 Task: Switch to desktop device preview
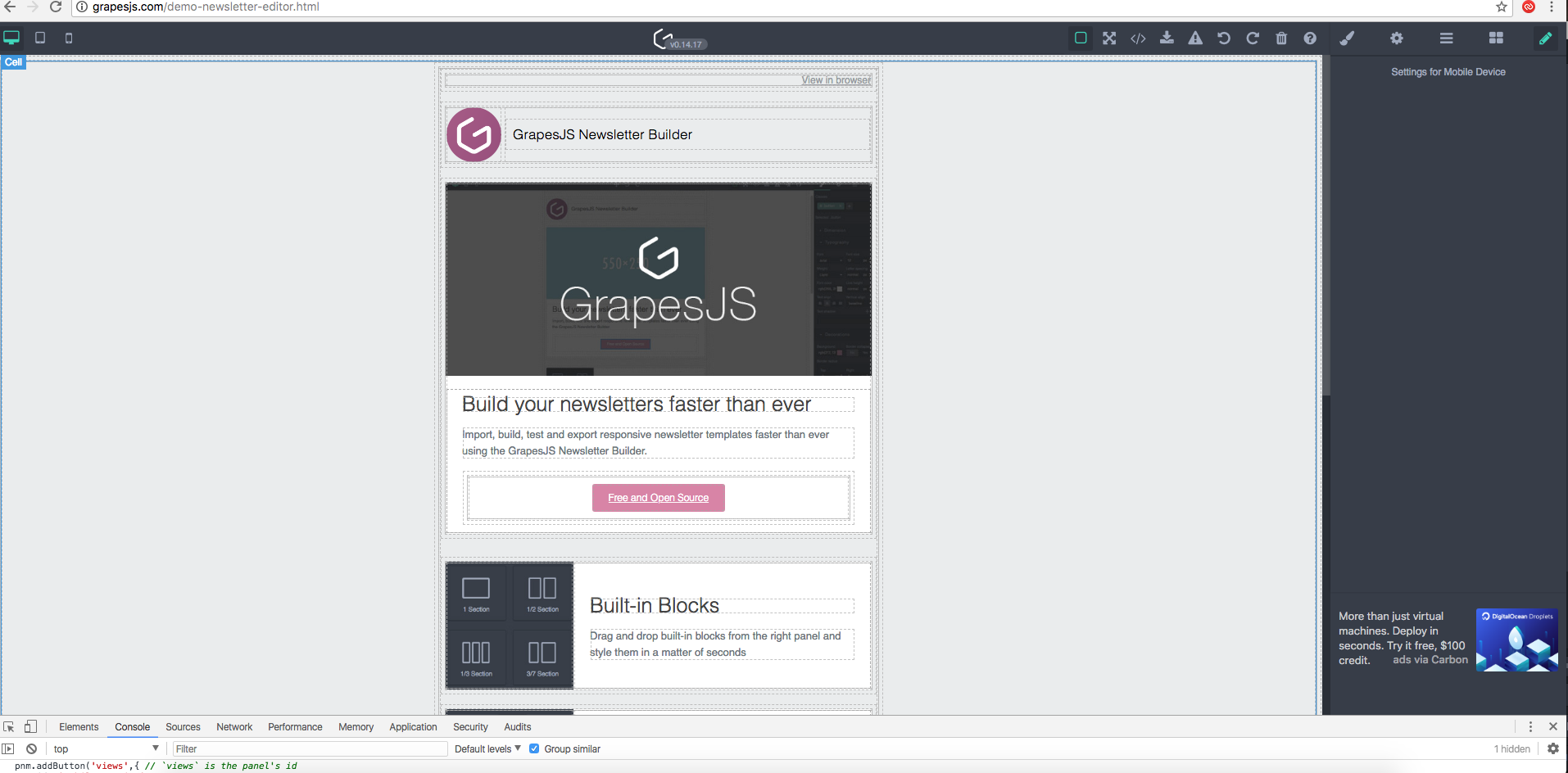[11, 38]
